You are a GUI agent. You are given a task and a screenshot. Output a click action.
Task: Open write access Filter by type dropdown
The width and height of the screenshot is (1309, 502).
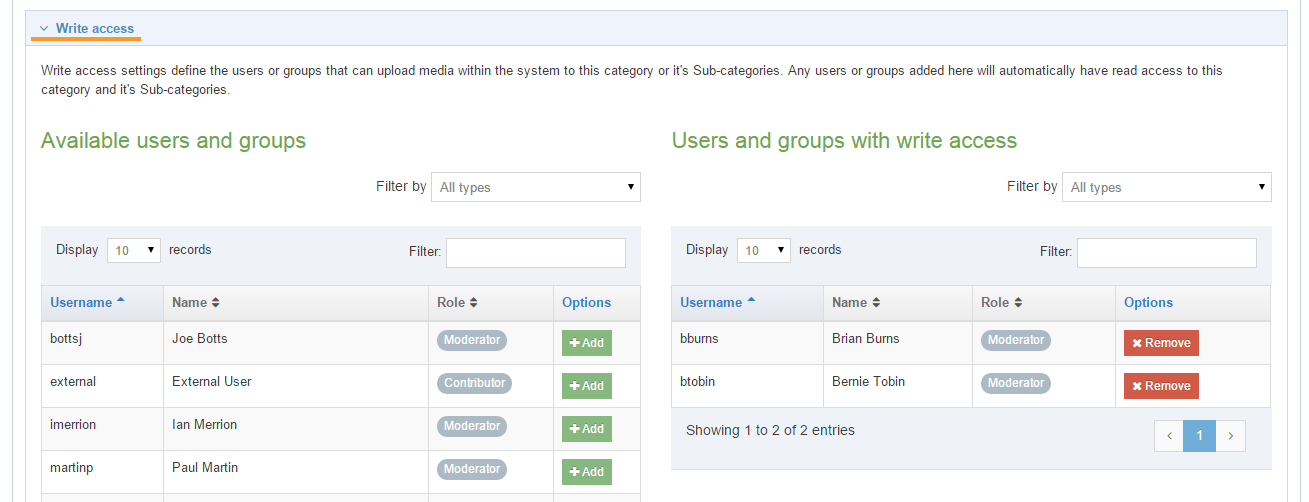point(1166,187)
